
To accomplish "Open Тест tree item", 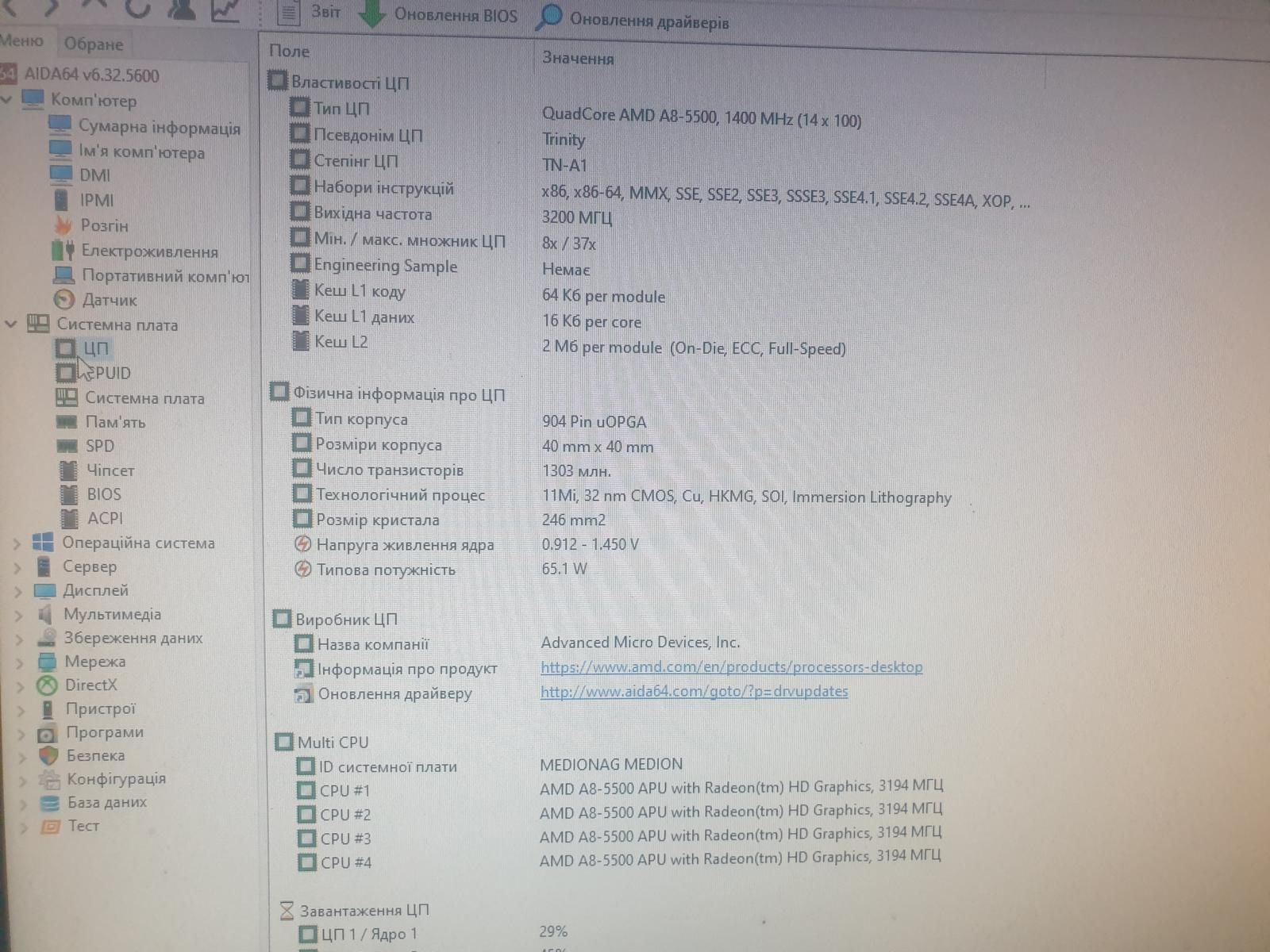I will pos(83,826).
